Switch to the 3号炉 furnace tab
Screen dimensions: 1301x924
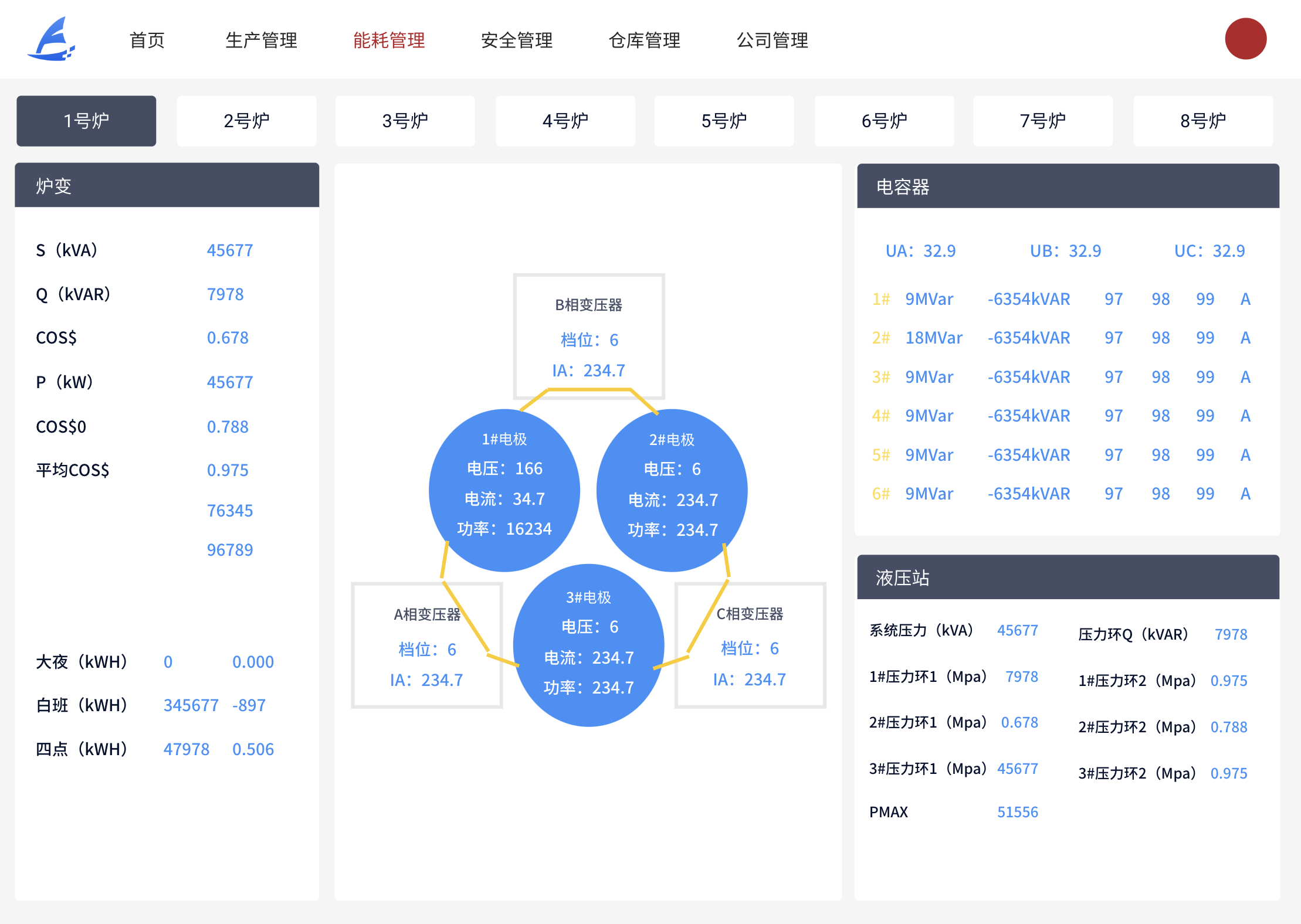pyautogui.click(x=405, y=121)
